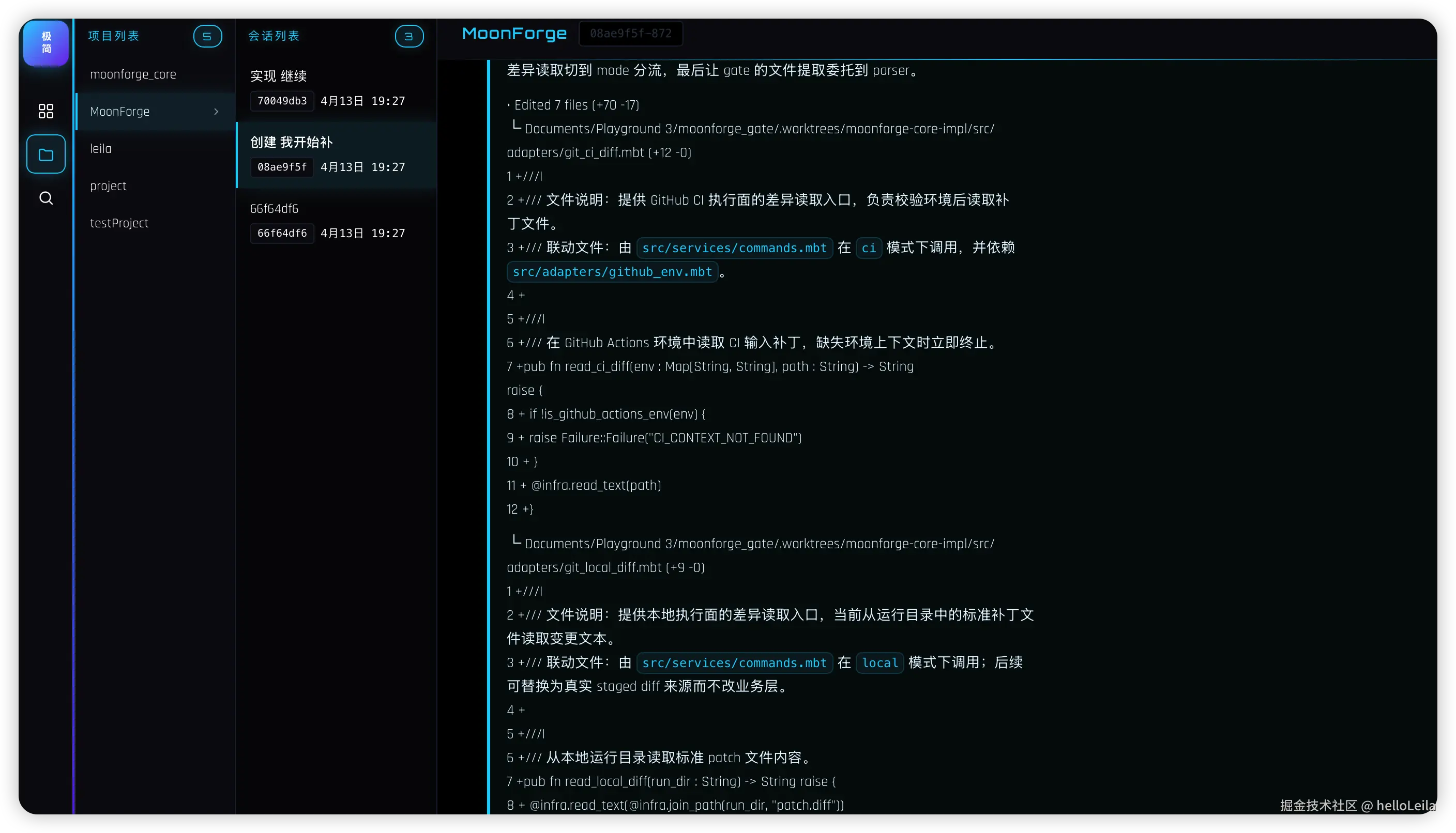Click the '在 GitHub Actions 环境中读取' comment line

click(753, 343)
